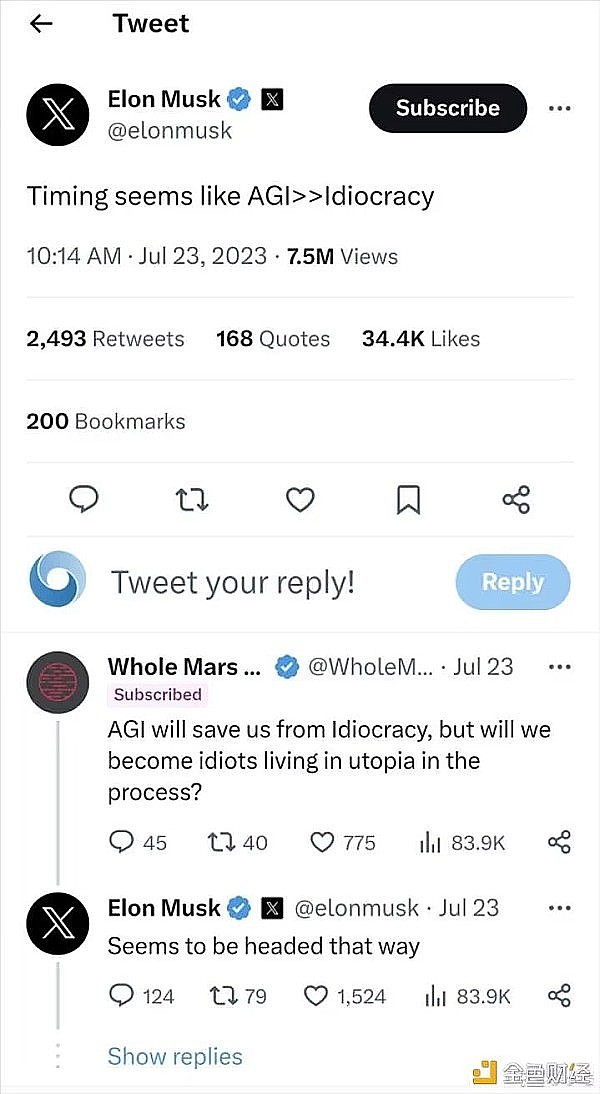The height and width of the screenshot is (1094, 600).
Task: Go back using the arrow icon
Action: click(41, 24)
